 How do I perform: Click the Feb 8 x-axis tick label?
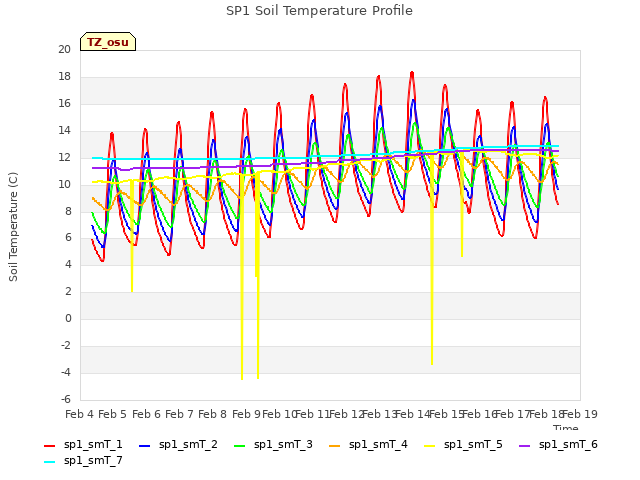coord(212,414)
